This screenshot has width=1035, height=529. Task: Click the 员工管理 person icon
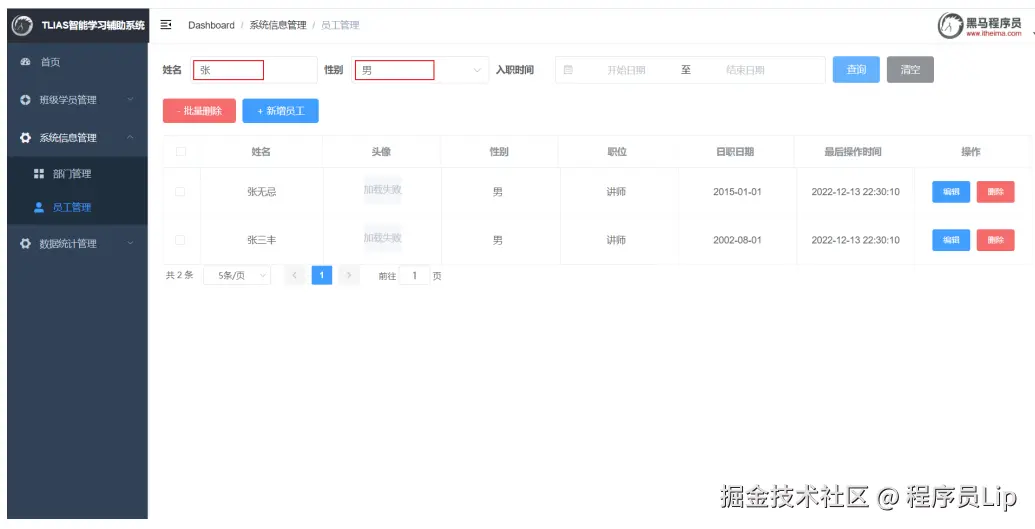tap(39, 207)
